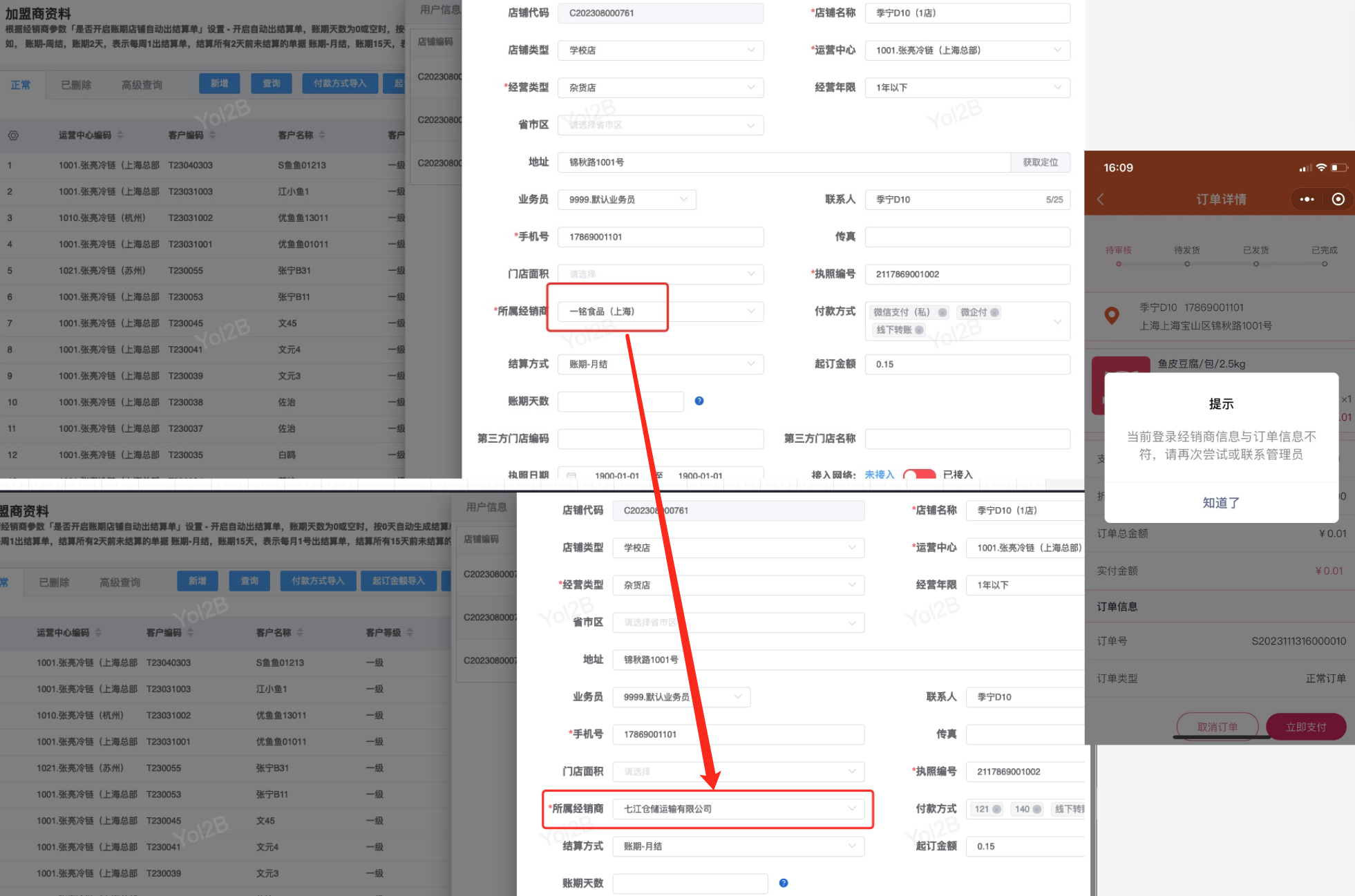1355x896 pixels.
Task: Click the red location pin icon
Action: tap(1112, 316)
